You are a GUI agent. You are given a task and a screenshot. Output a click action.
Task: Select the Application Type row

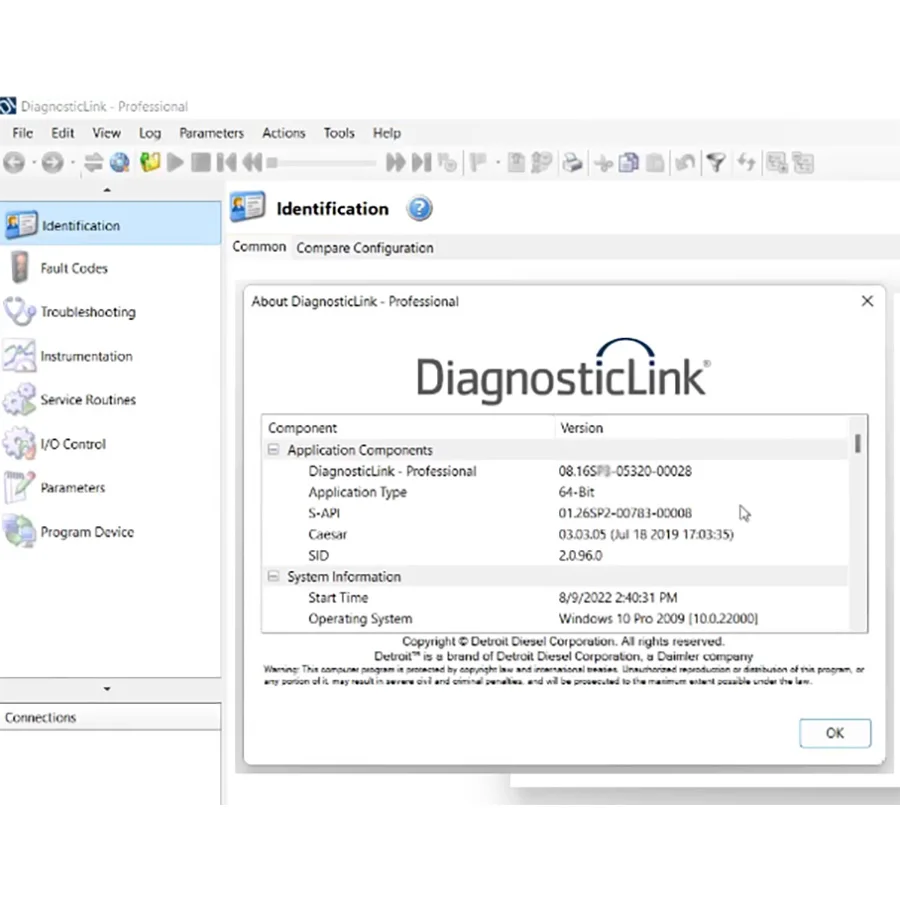pyautogui.click(x=555, y=492)
